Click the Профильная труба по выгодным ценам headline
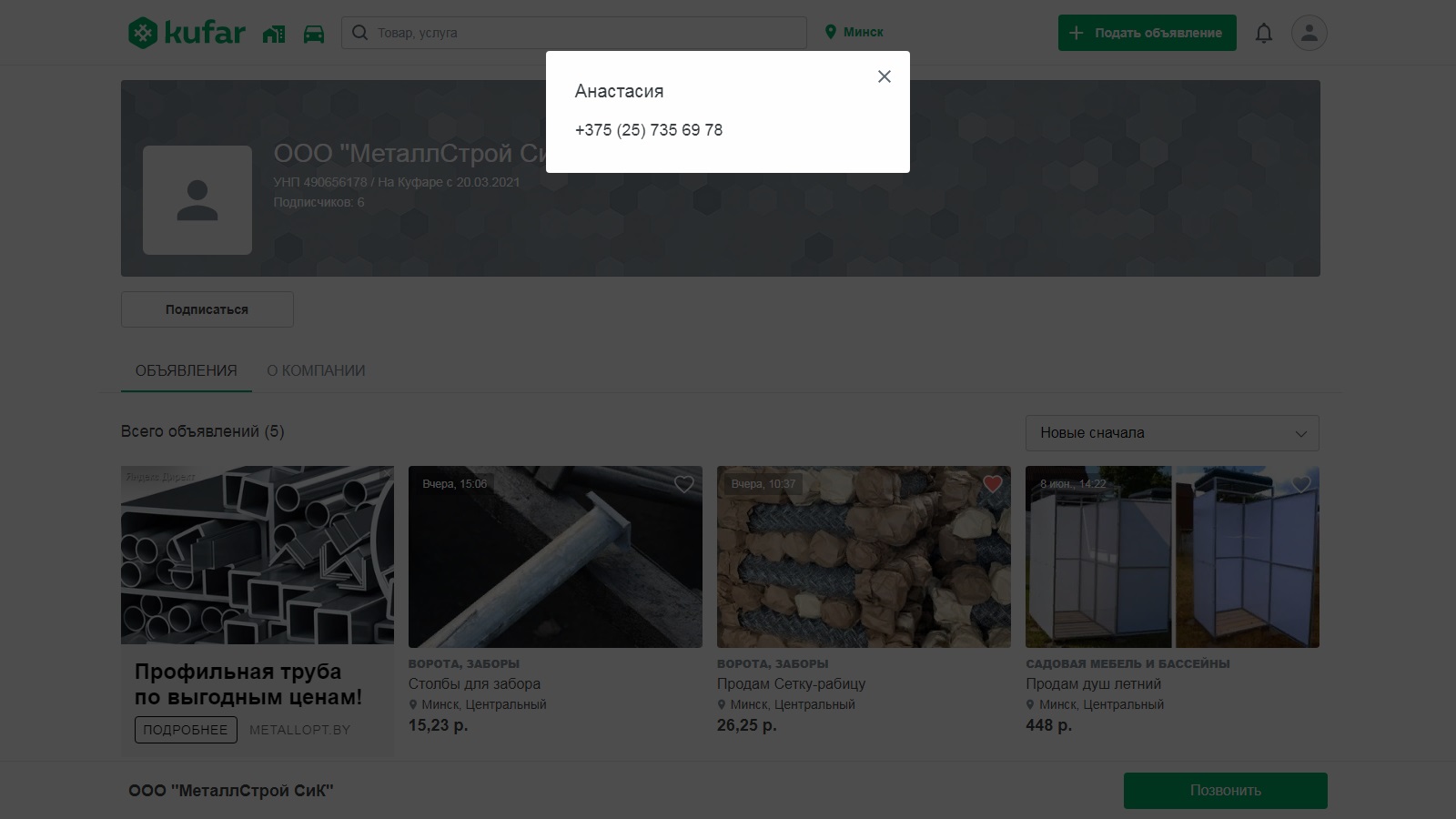This screenshot has height=819, width=1456. [x=248, y=684]
